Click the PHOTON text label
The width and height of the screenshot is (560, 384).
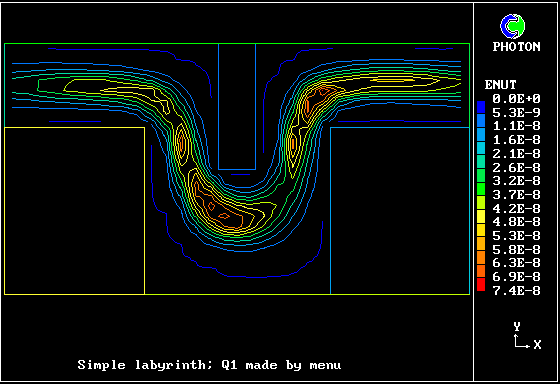(x=516, y=46)
